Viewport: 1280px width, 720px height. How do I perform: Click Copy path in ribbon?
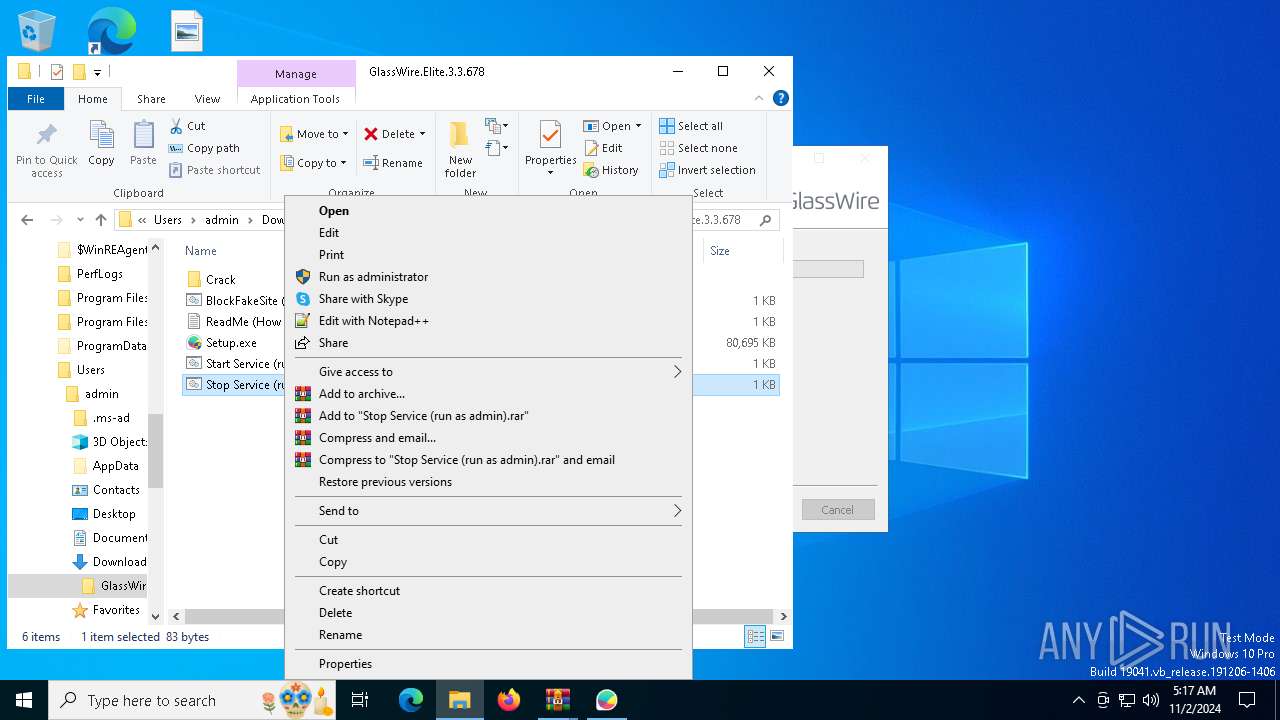point(205,148)
